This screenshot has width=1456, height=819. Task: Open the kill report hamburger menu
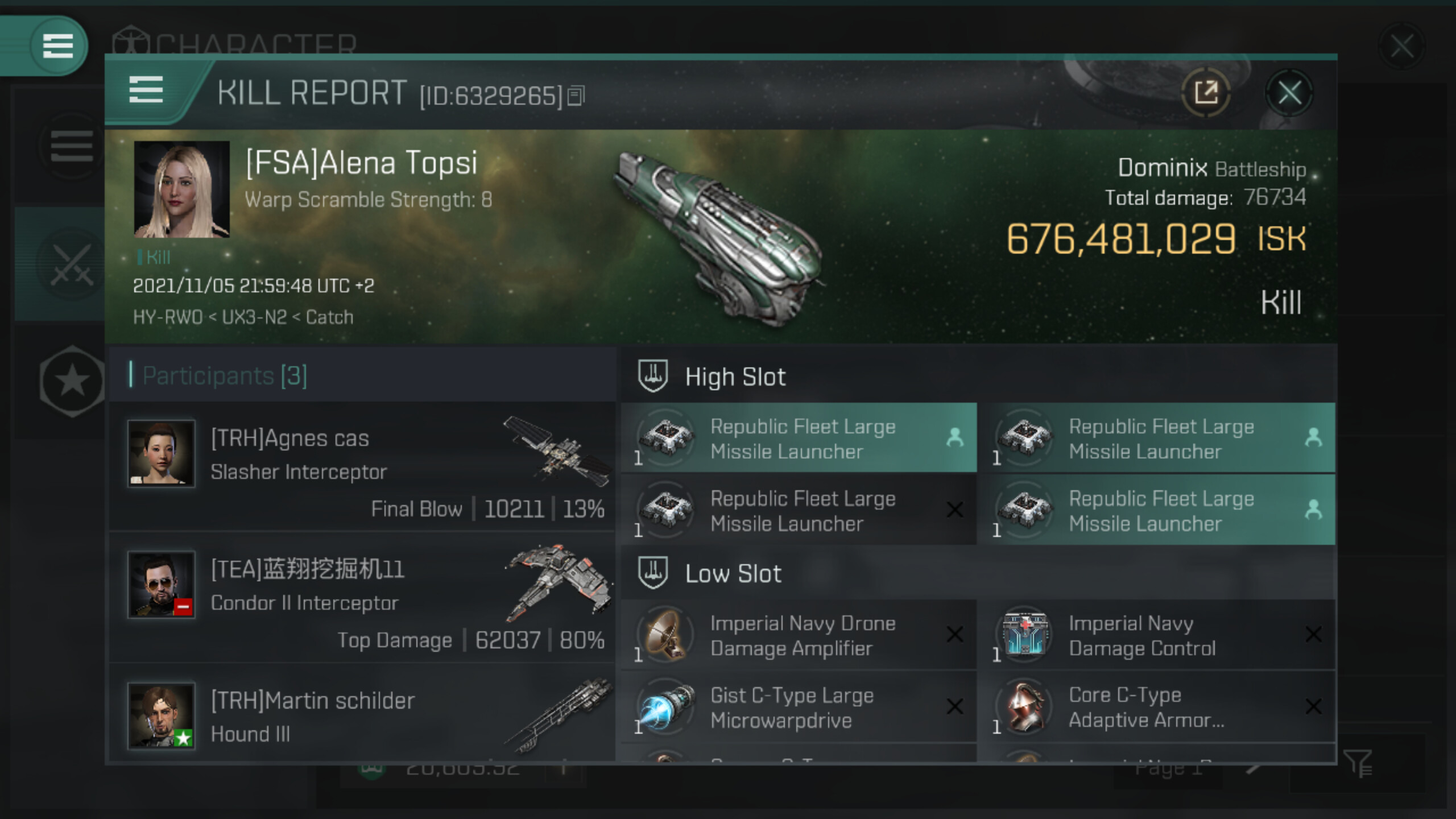click(146, 90)
